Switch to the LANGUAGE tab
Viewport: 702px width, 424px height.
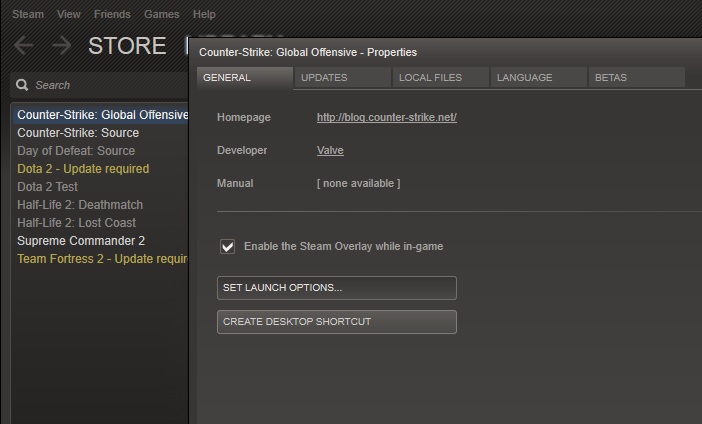coord(539,78)
